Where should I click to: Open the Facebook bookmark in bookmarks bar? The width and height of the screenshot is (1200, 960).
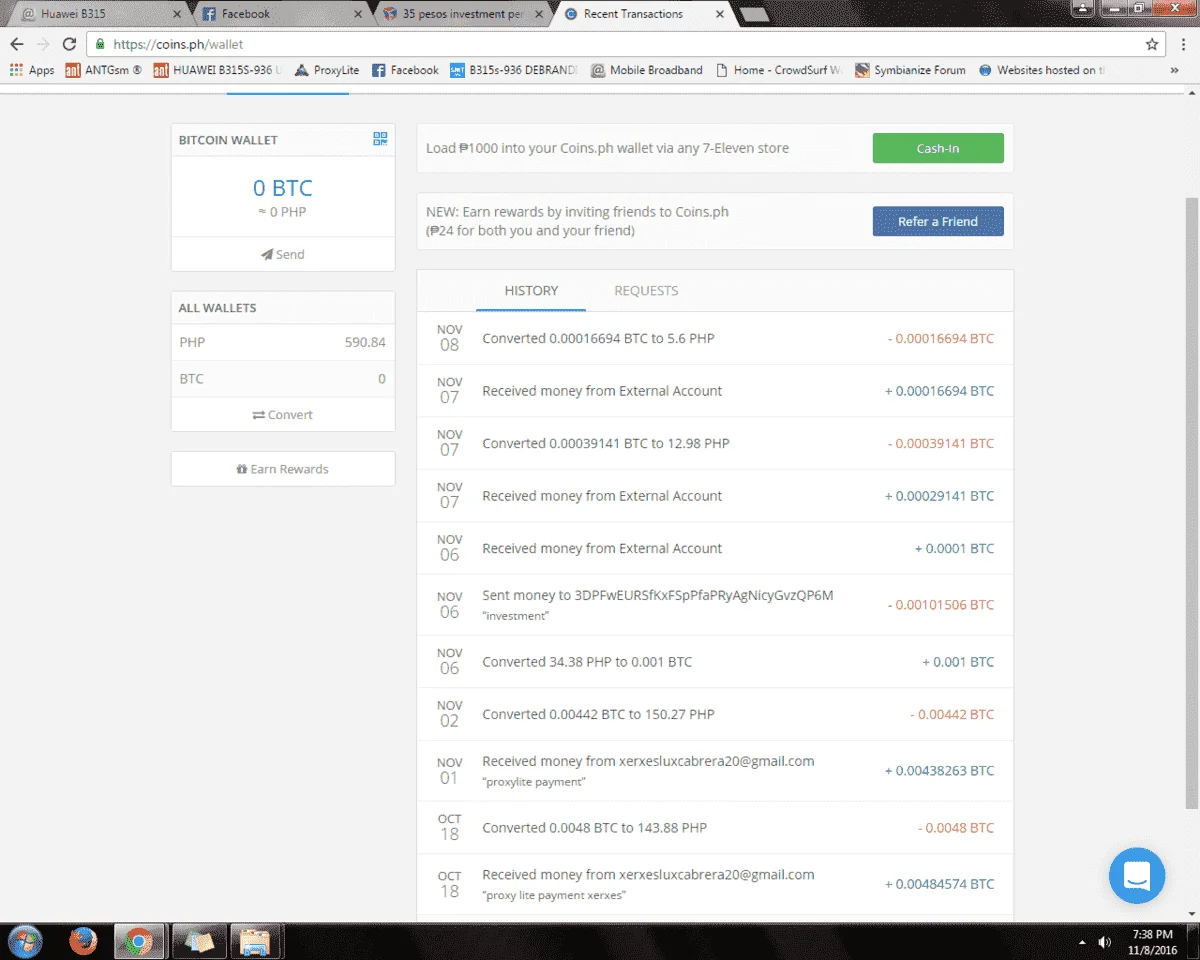(x=405, y=70)
